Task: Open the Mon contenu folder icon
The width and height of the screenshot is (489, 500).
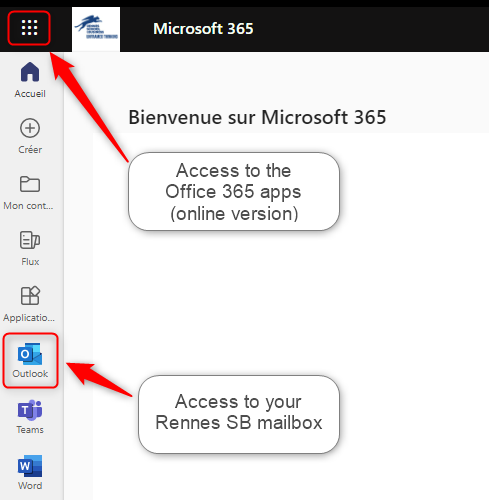Action: tap(30, 184)
